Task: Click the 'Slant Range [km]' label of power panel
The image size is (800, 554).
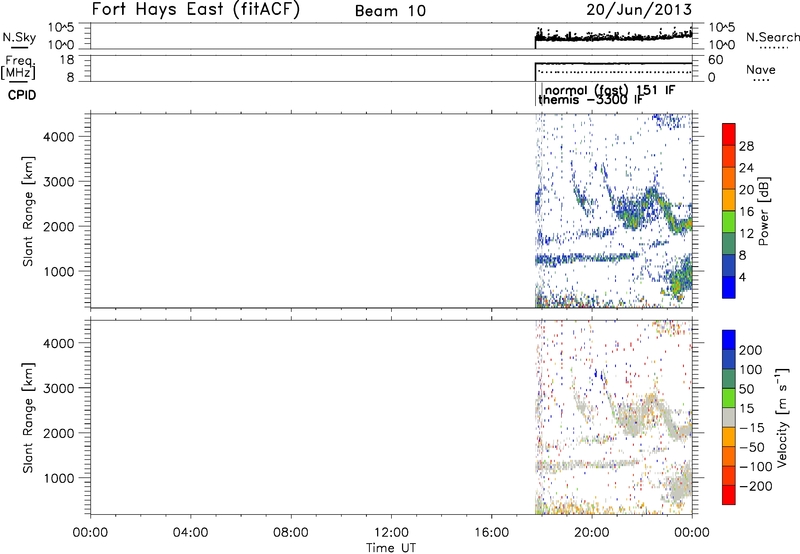Action: point(28,211)
